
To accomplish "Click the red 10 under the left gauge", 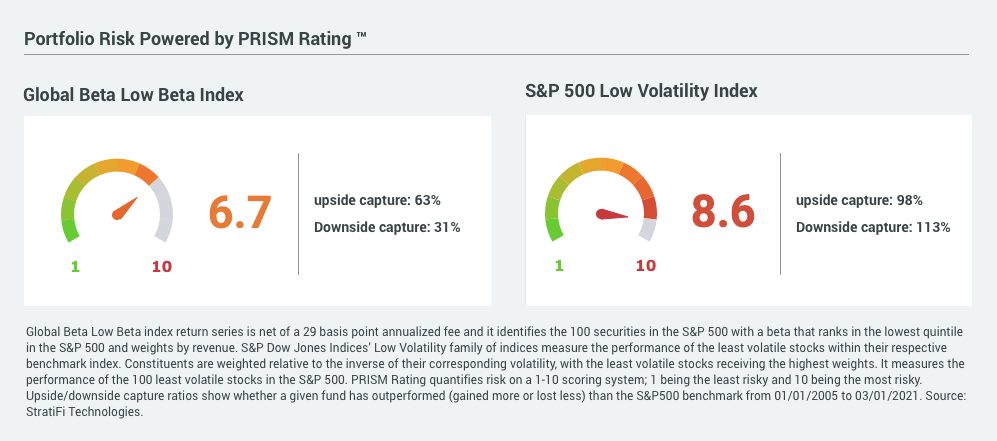I will (x=161, y=266).
